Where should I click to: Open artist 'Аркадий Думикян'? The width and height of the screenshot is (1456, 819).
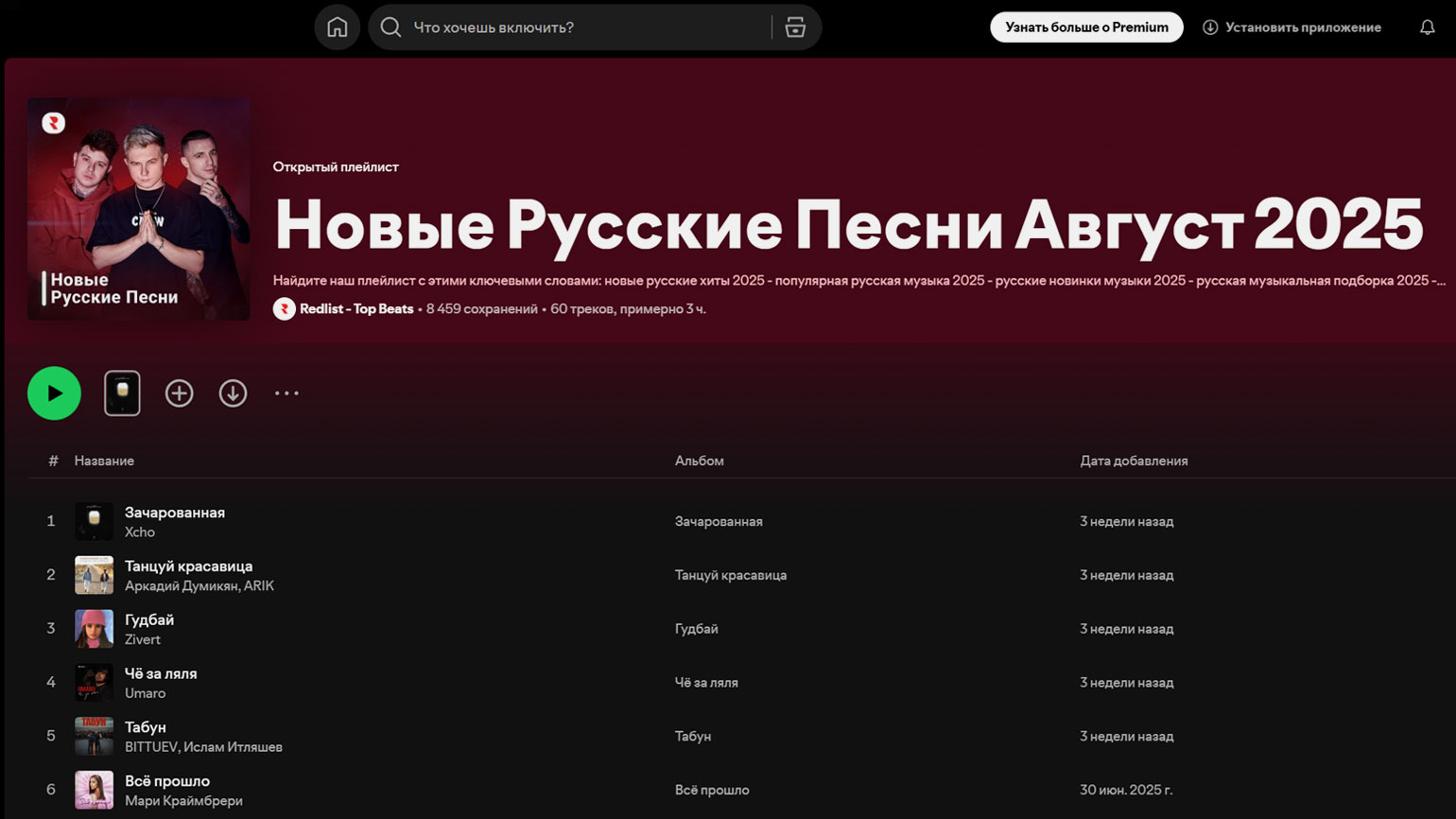coord(182,586)
